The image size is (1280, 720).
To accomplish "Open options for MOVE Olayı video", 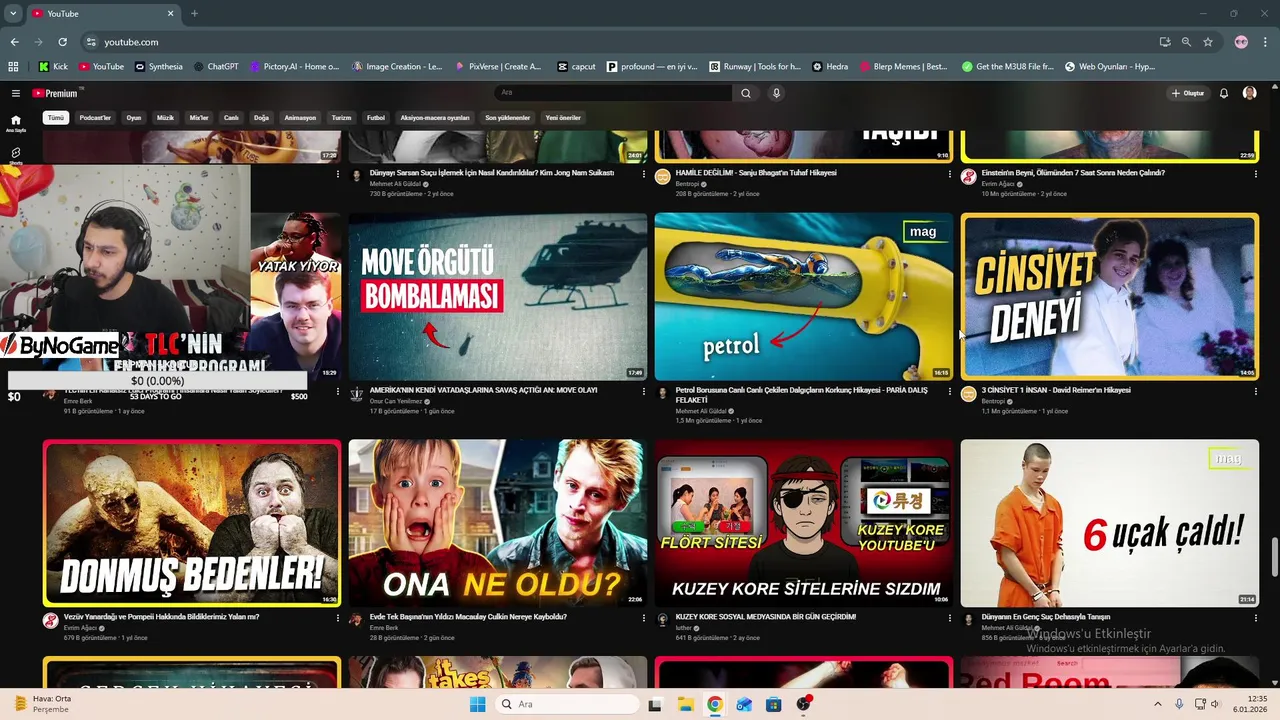I will [644, 391].
